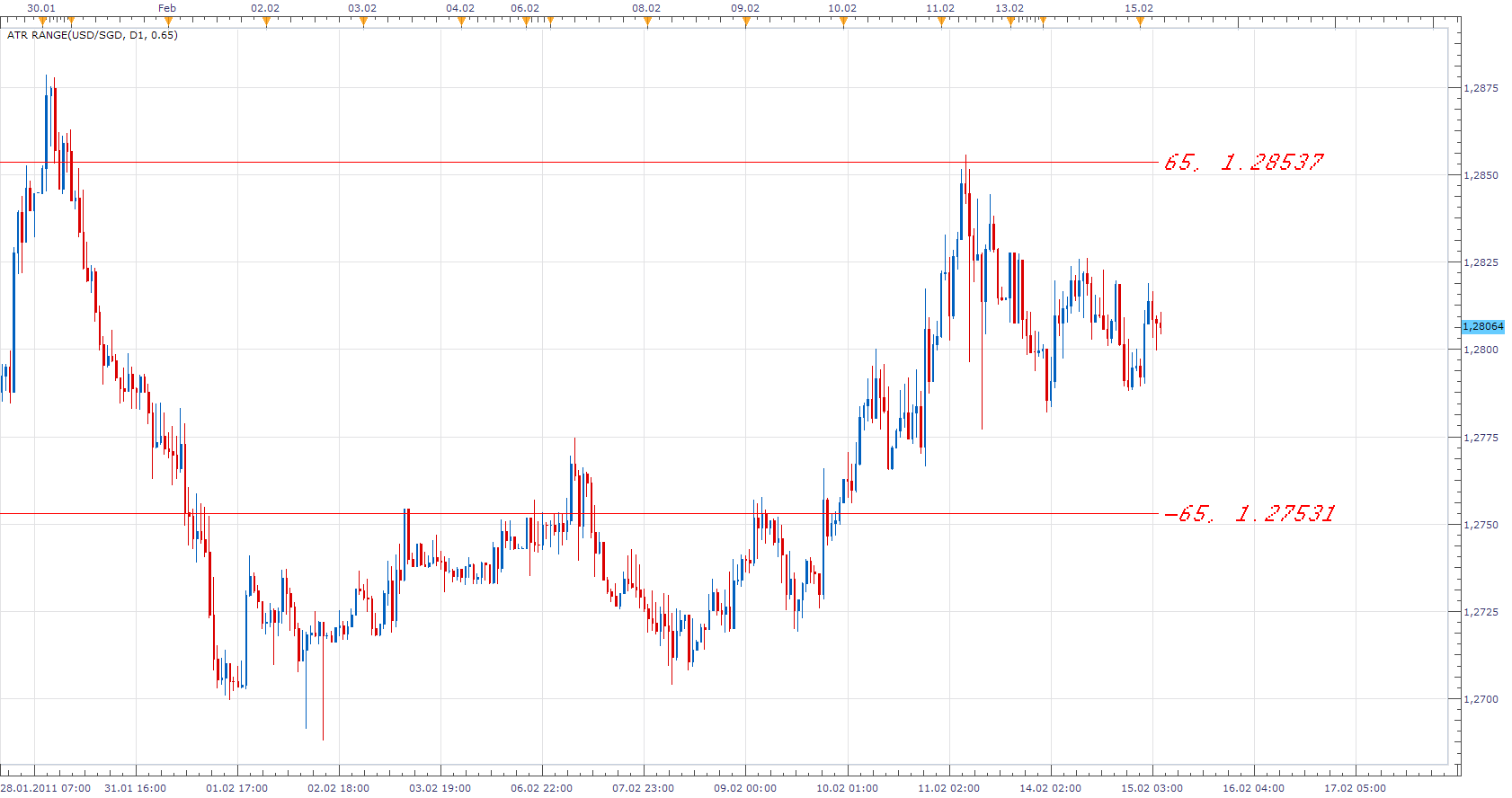Select the orange marker below 10.02
Screen dimensions: 1512x798
click(843, 22)
